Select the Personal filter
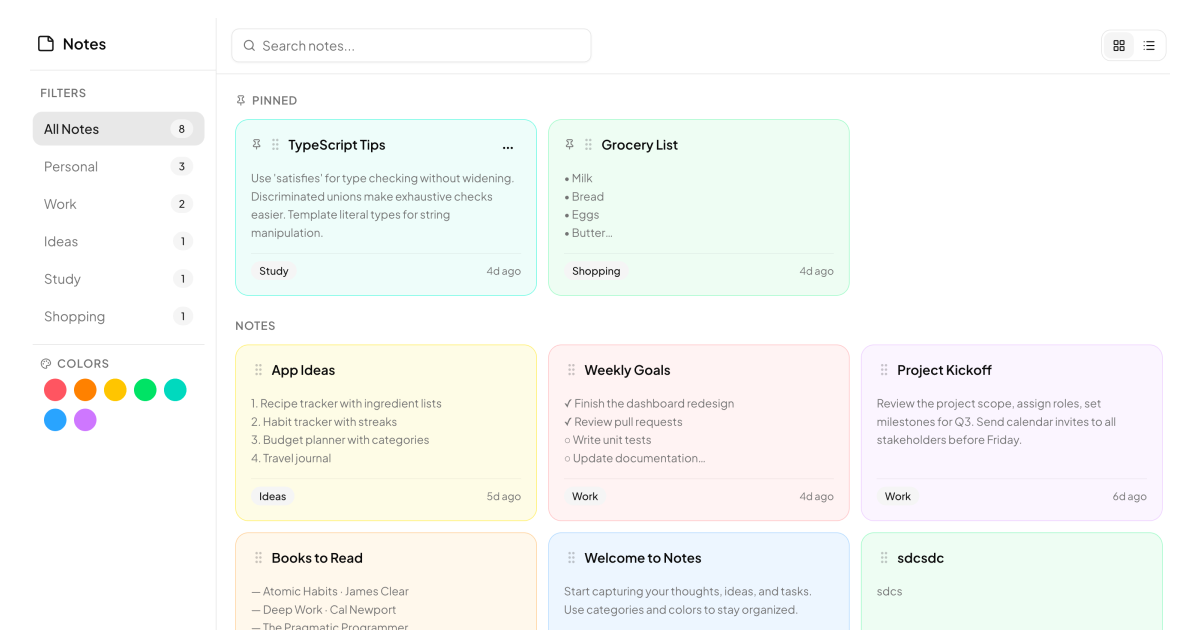Image resolution: width=1200 pixels, height=630 pixels. pyautogui.click(x=118, y=166)
